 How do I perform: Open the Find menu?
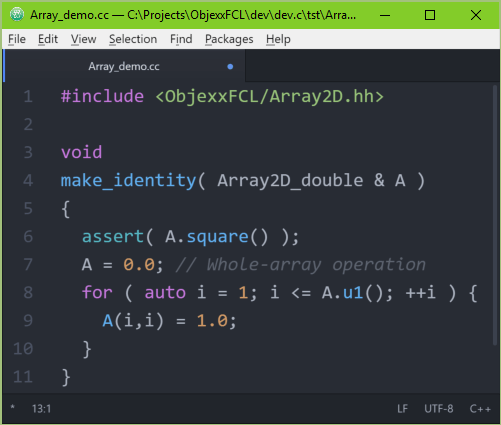pyautogui.click(x=181, y=39)
